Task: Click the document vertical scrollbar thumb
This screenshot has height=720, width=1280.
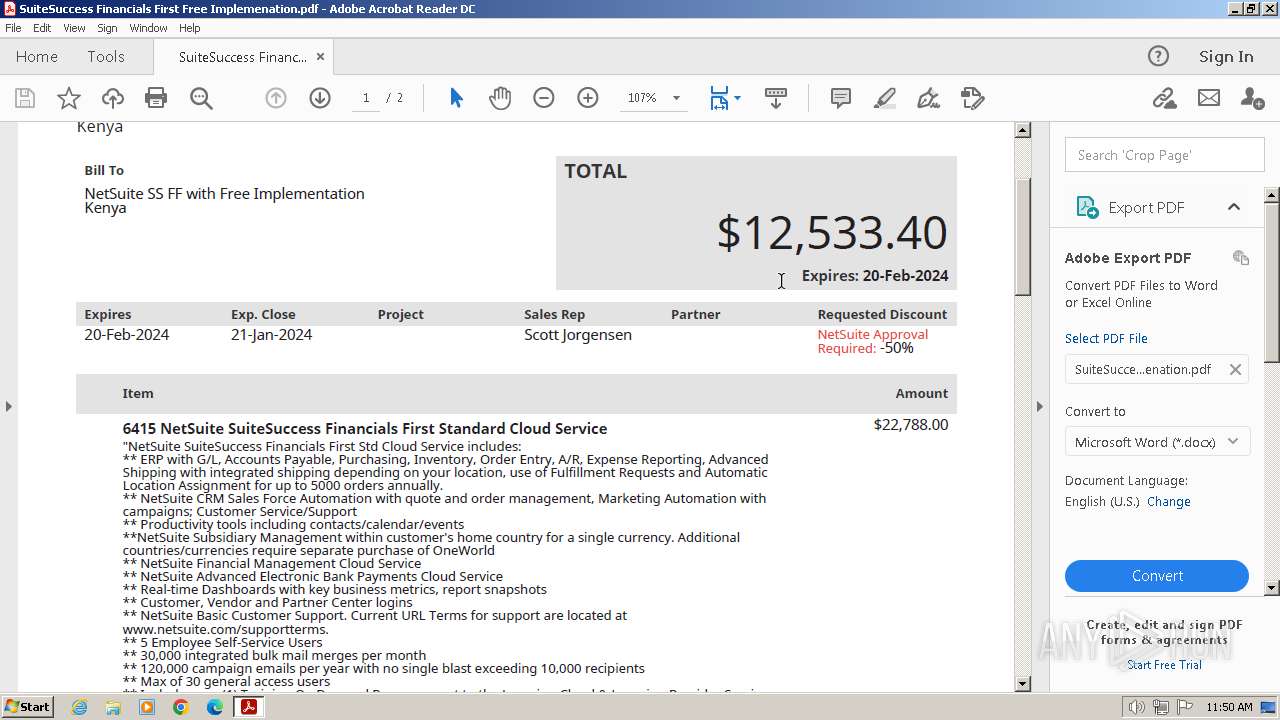Action: pyautogui.click(x=1022, y=236)
